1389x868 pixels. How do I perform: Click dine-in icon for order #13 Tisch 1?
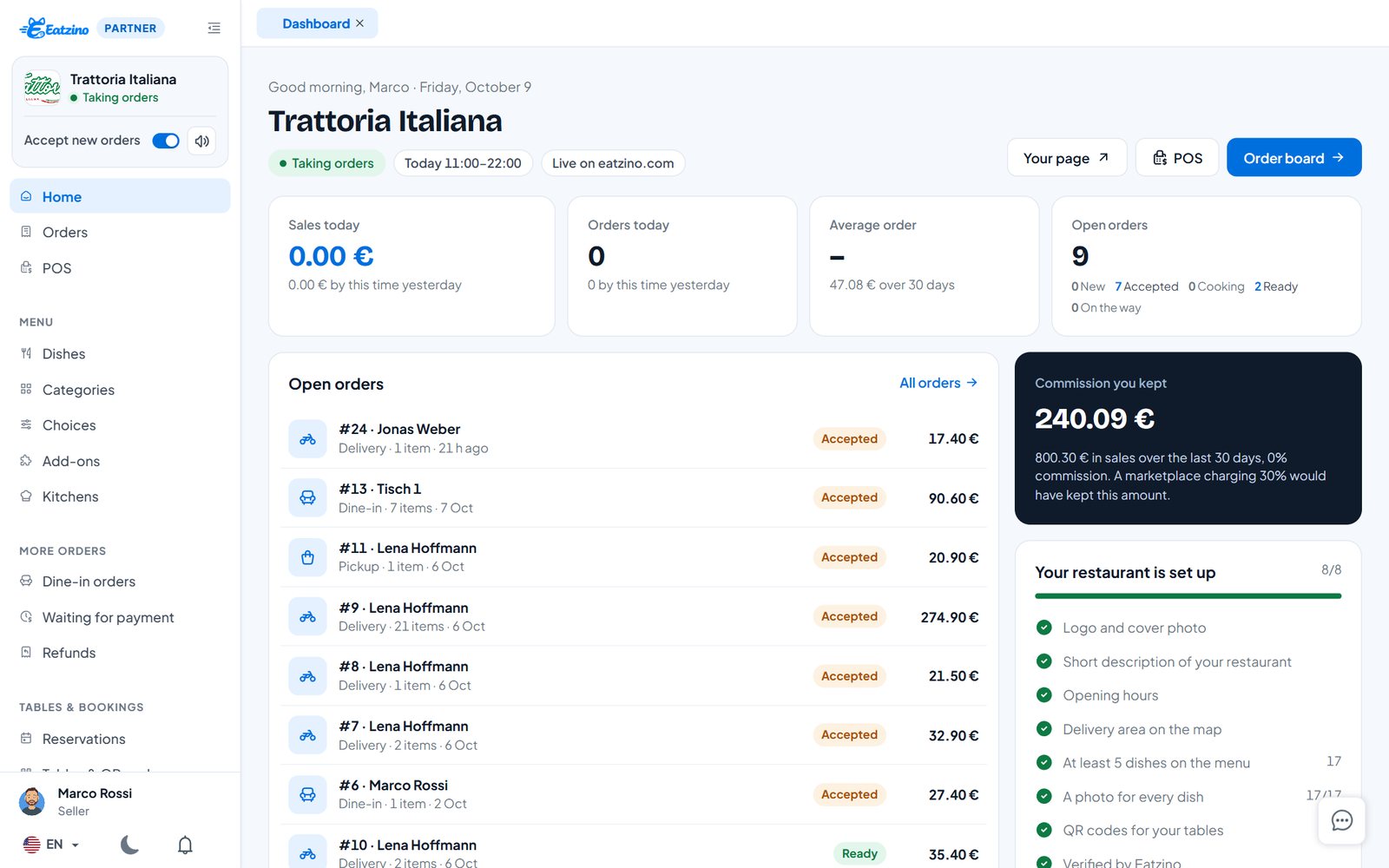pos(307,497)
